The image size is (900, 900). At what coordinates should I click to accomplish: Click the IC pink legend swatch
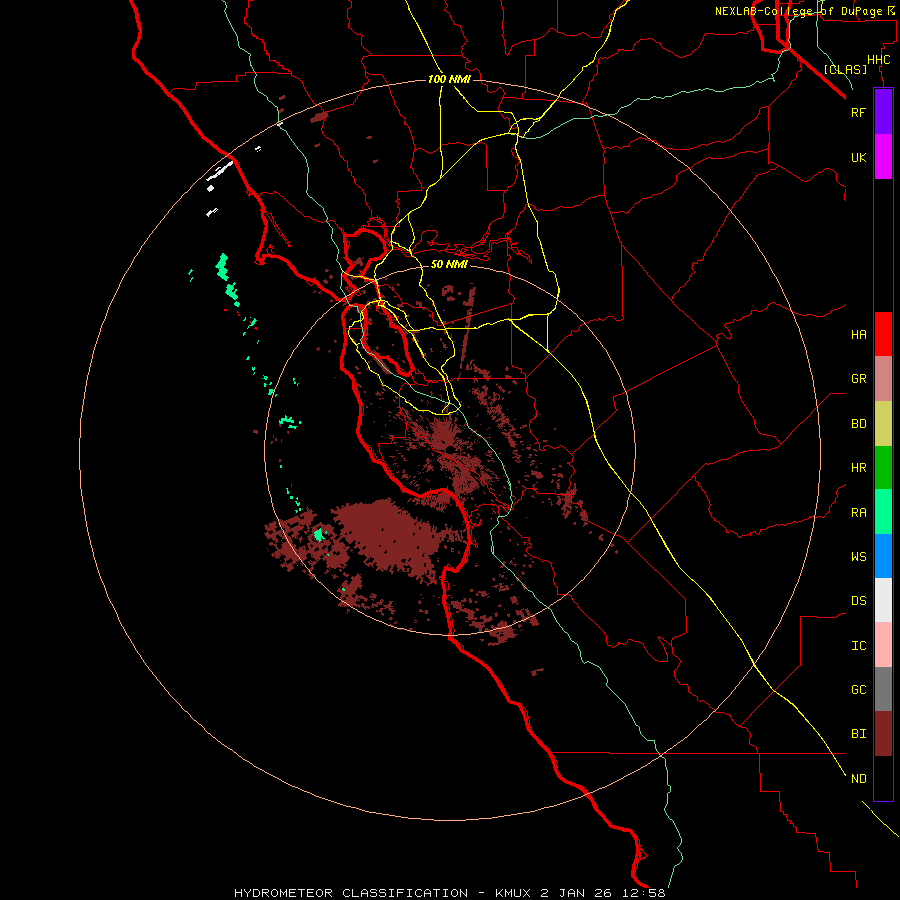[883, 645]
